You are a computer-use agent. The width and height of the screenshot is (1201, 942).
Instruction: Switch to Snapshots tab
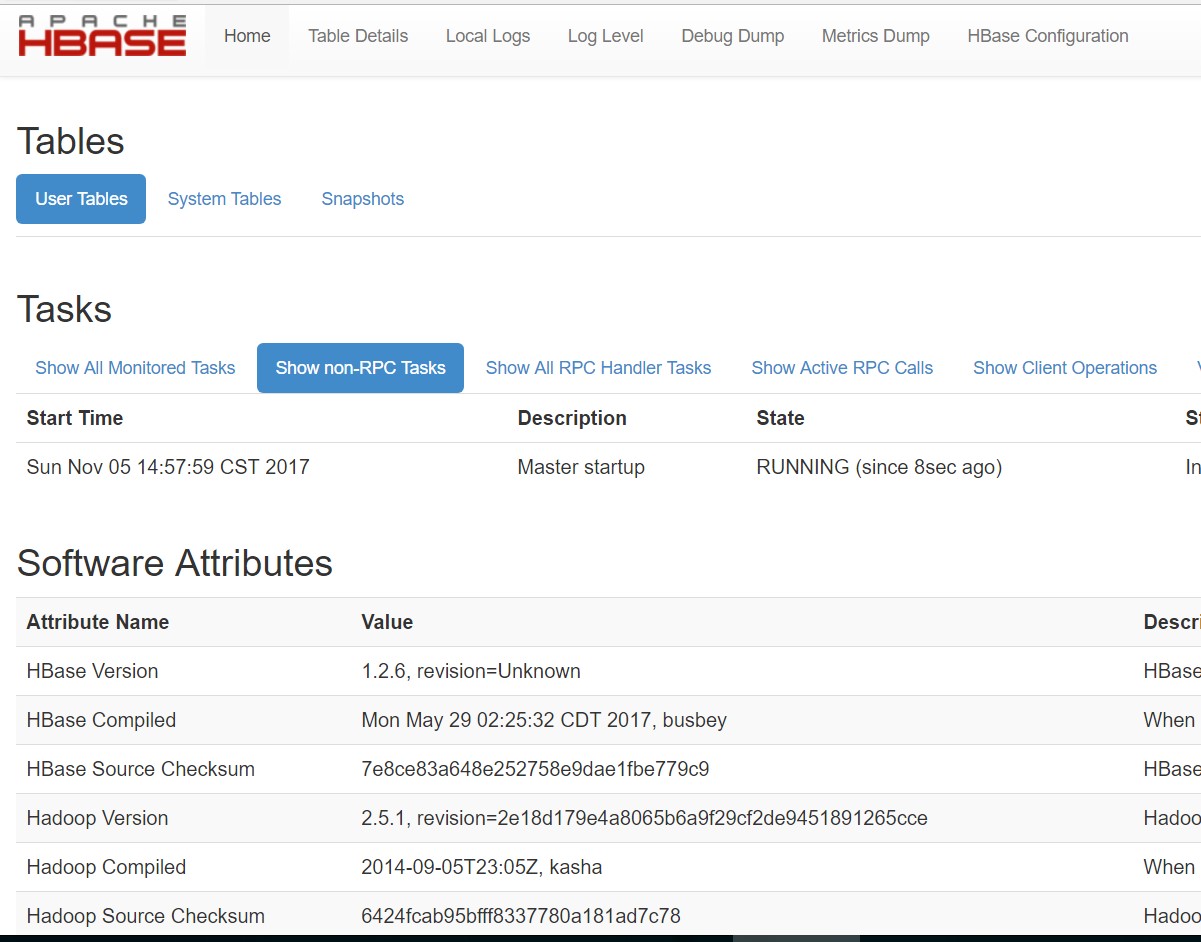[x=363, y=199]
